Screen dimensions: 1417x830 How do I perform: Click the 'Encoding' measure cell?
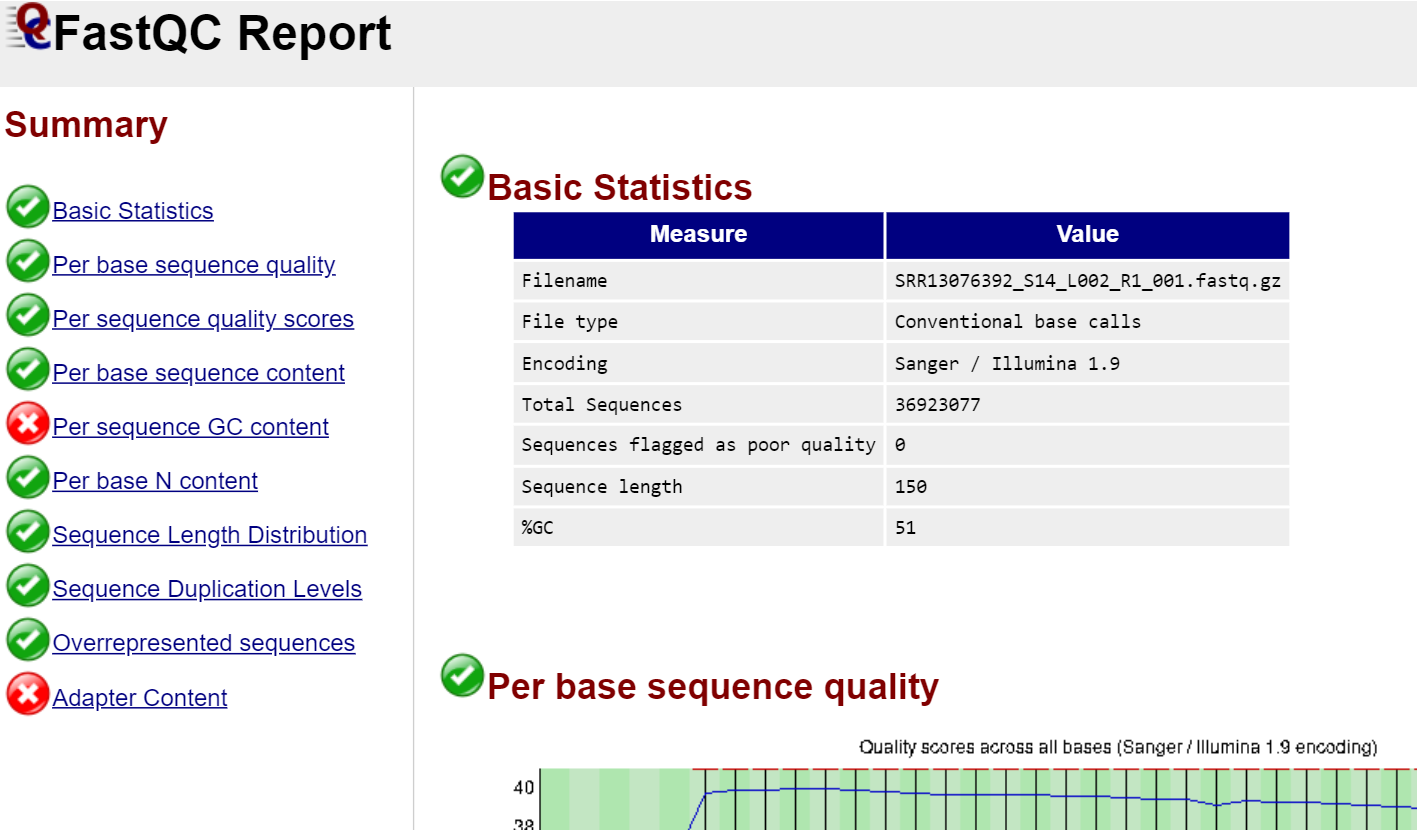[699, 364]
